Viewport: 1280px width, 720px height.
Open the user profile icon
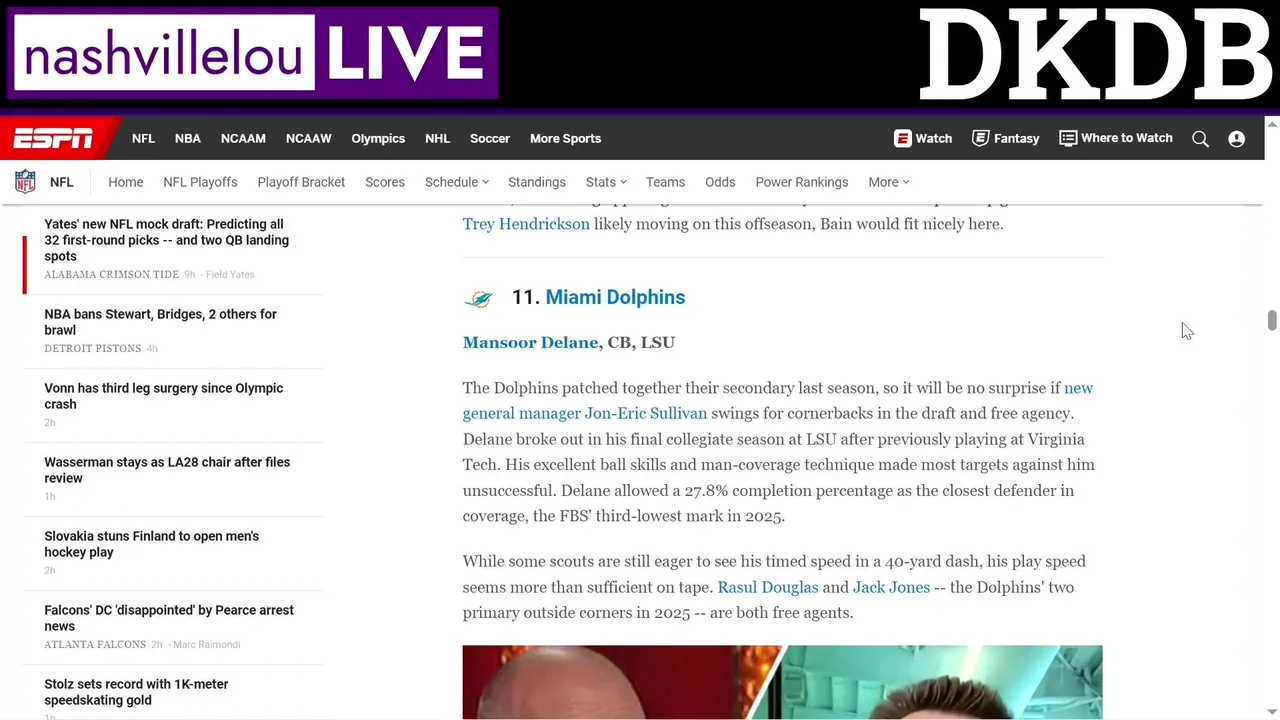[1237, 139]
